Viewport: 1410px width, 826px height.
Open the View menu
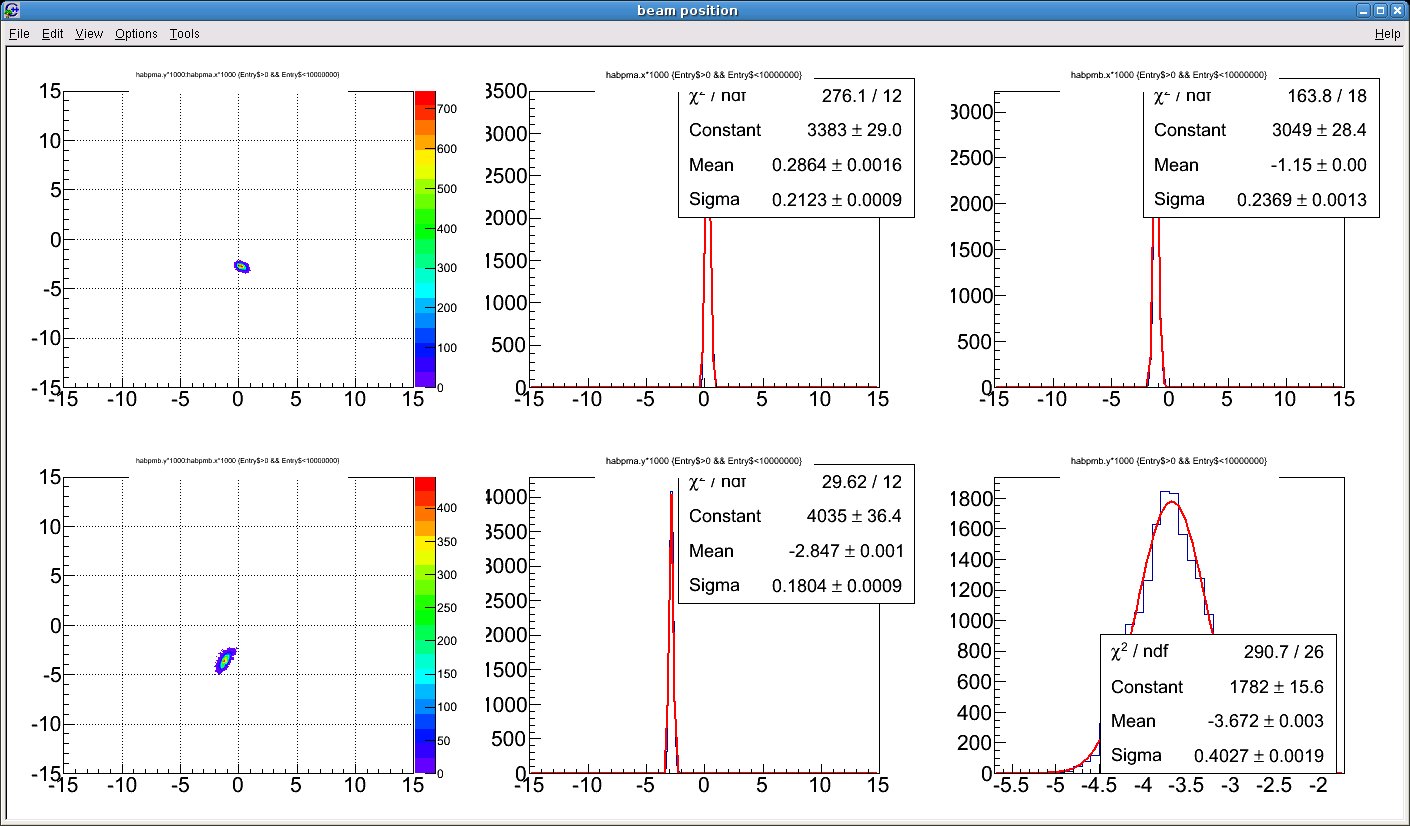[89, 34]
